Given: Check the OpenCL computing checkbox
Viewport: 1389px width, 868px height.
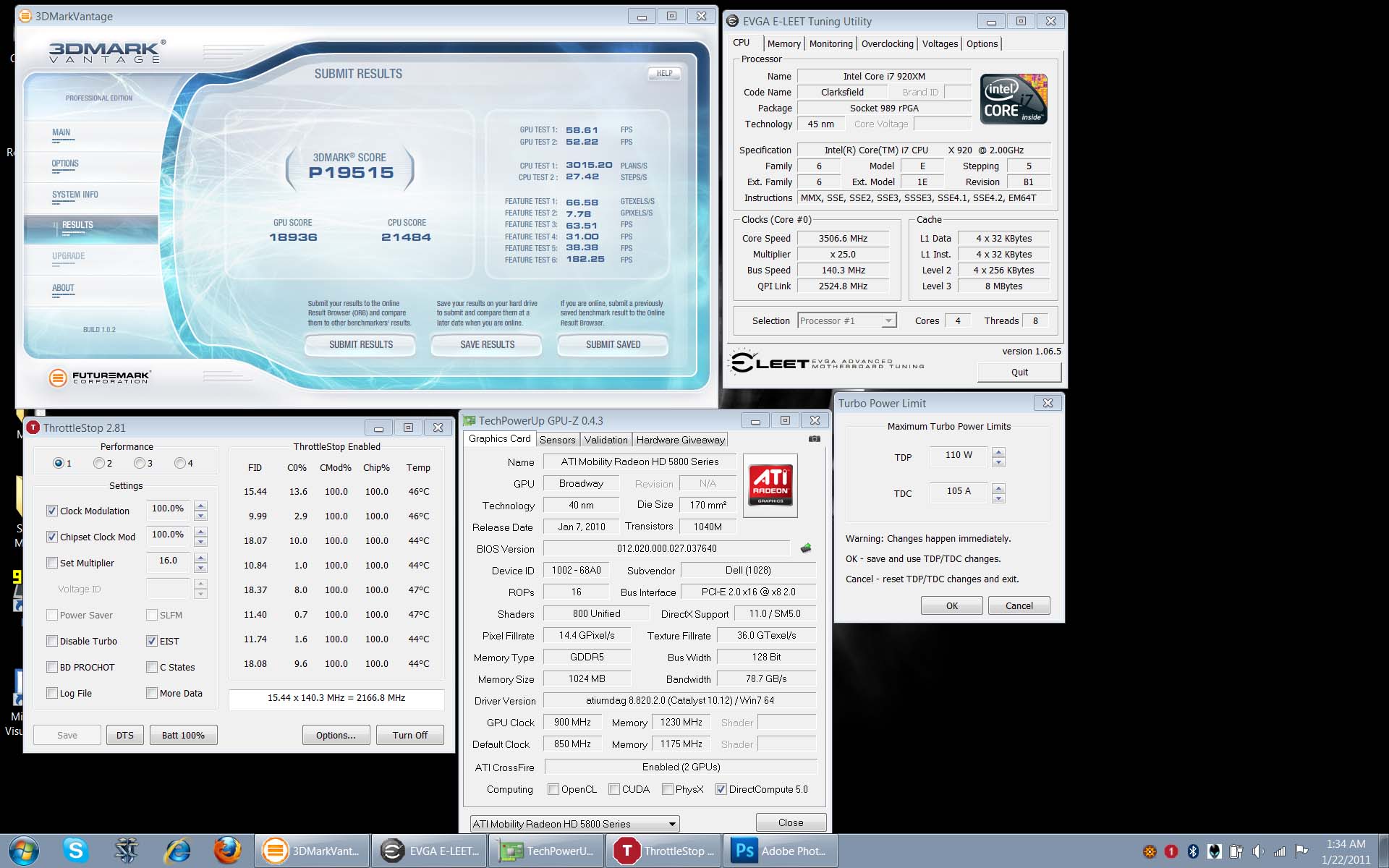Looking at the screenshot, I should point(553,789).
